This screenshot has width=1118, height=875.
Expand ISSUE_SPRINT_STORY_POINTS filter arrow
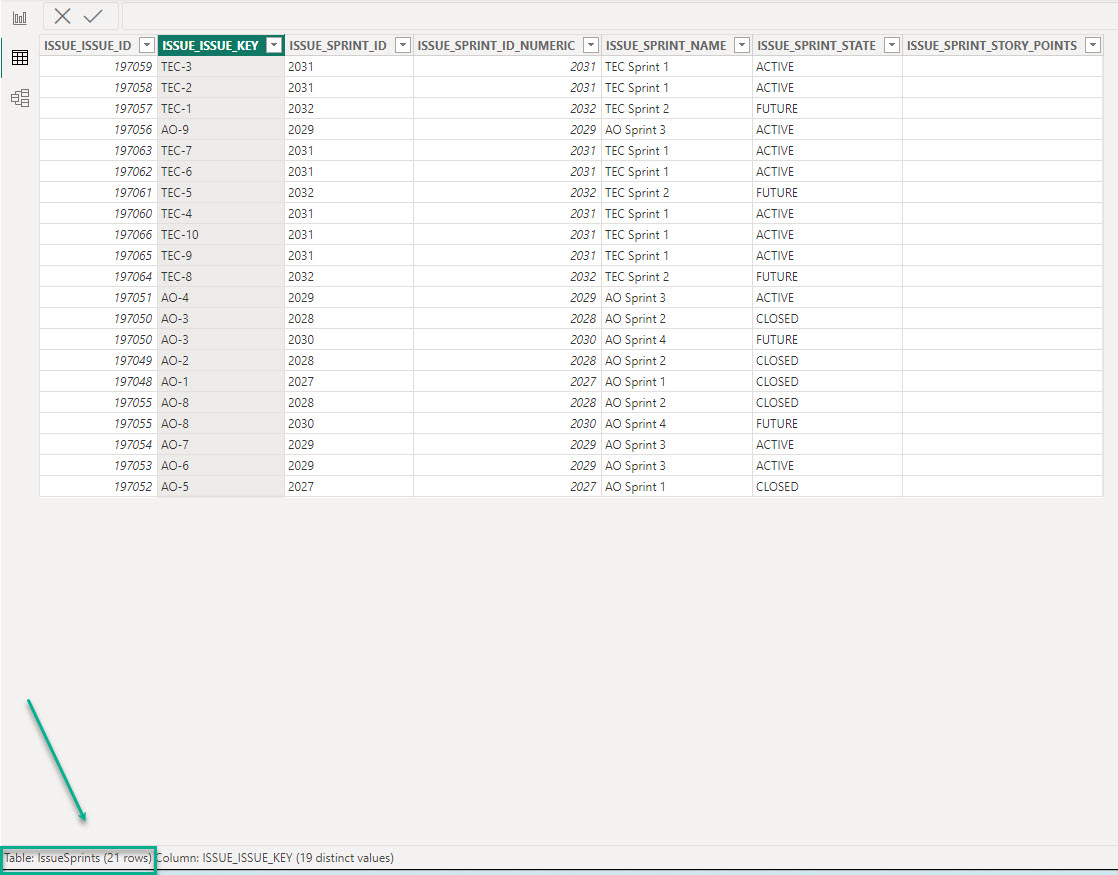(1092, 45)
